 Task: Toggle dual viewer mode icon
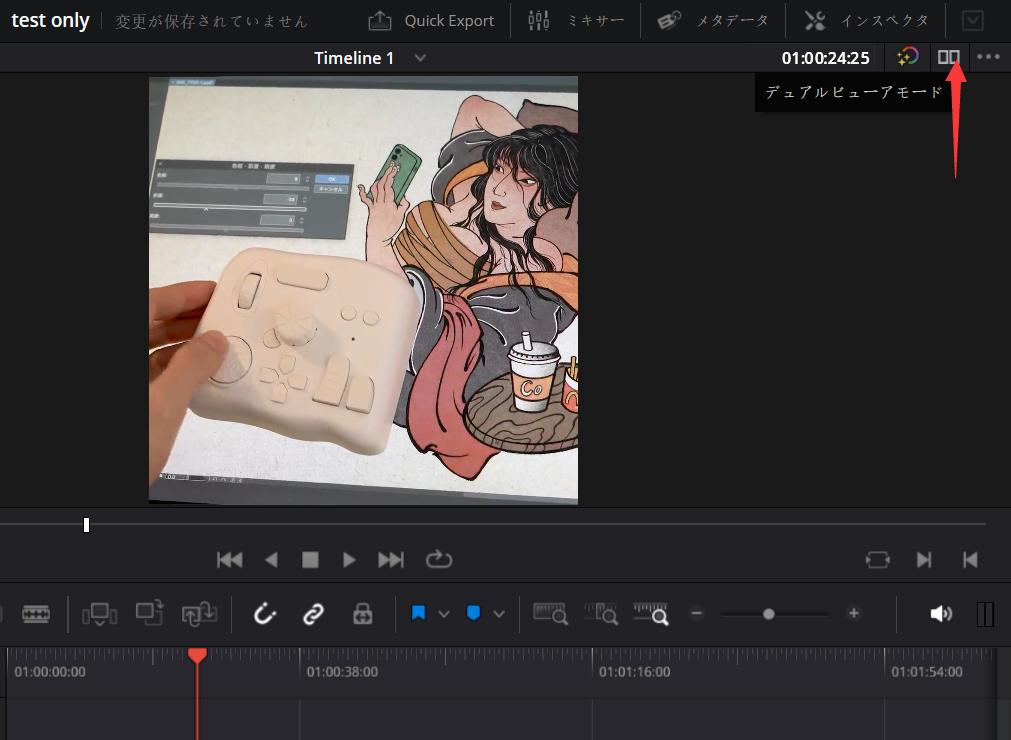[x=948, y=57]
